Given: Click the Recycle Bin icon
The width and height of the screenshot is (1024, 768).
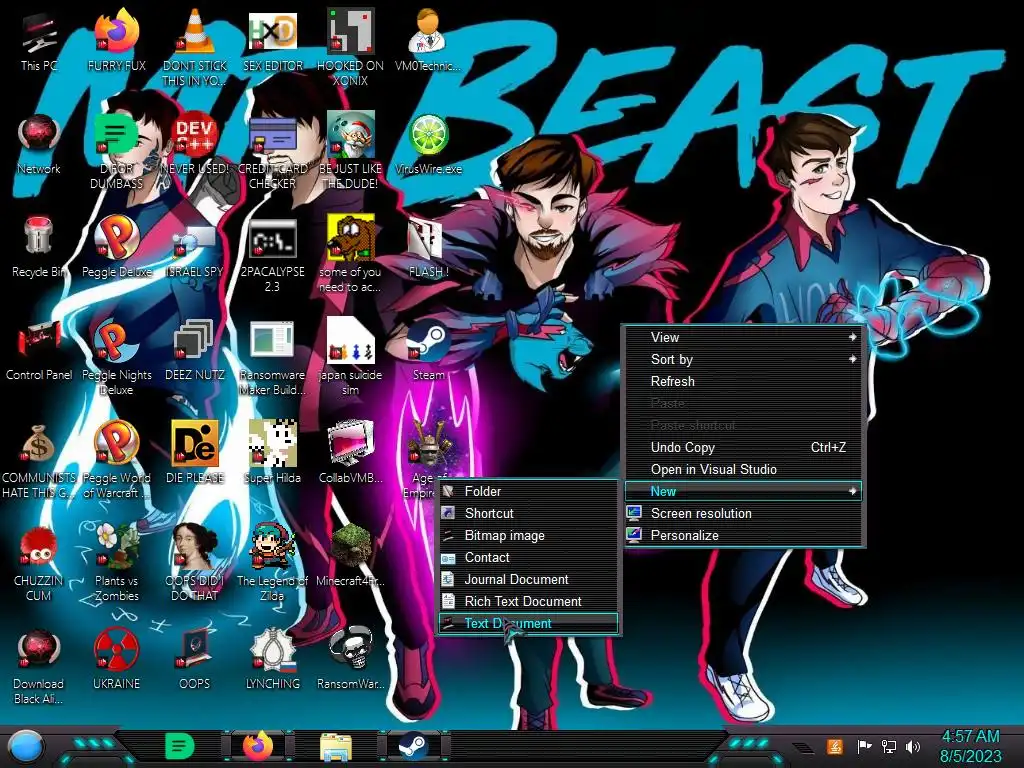Looking at the screenshot, I should click(39, 248).
